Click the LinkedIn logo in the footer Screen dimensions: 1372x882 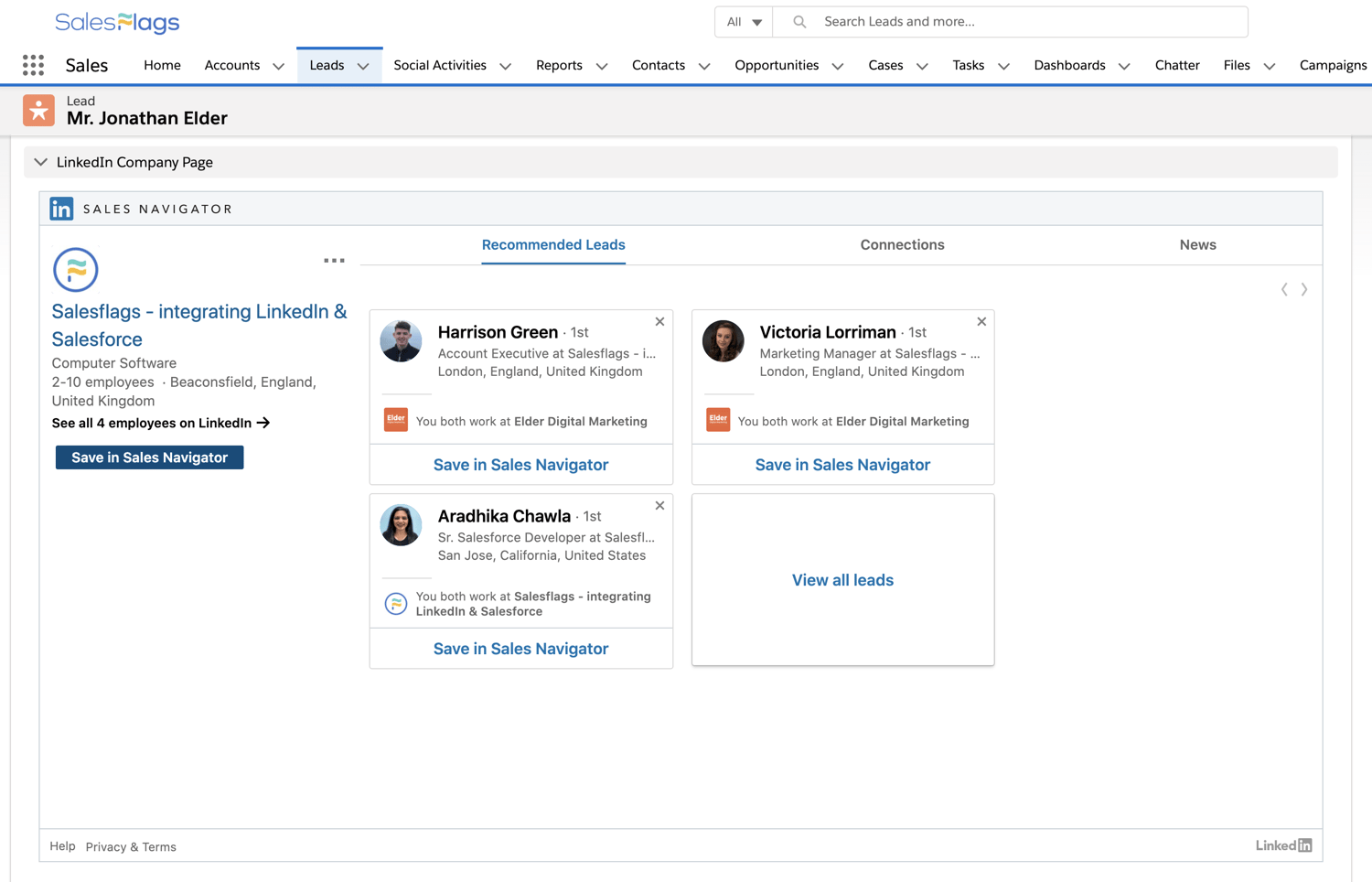pyautogui.click(x=1283, y=844)
